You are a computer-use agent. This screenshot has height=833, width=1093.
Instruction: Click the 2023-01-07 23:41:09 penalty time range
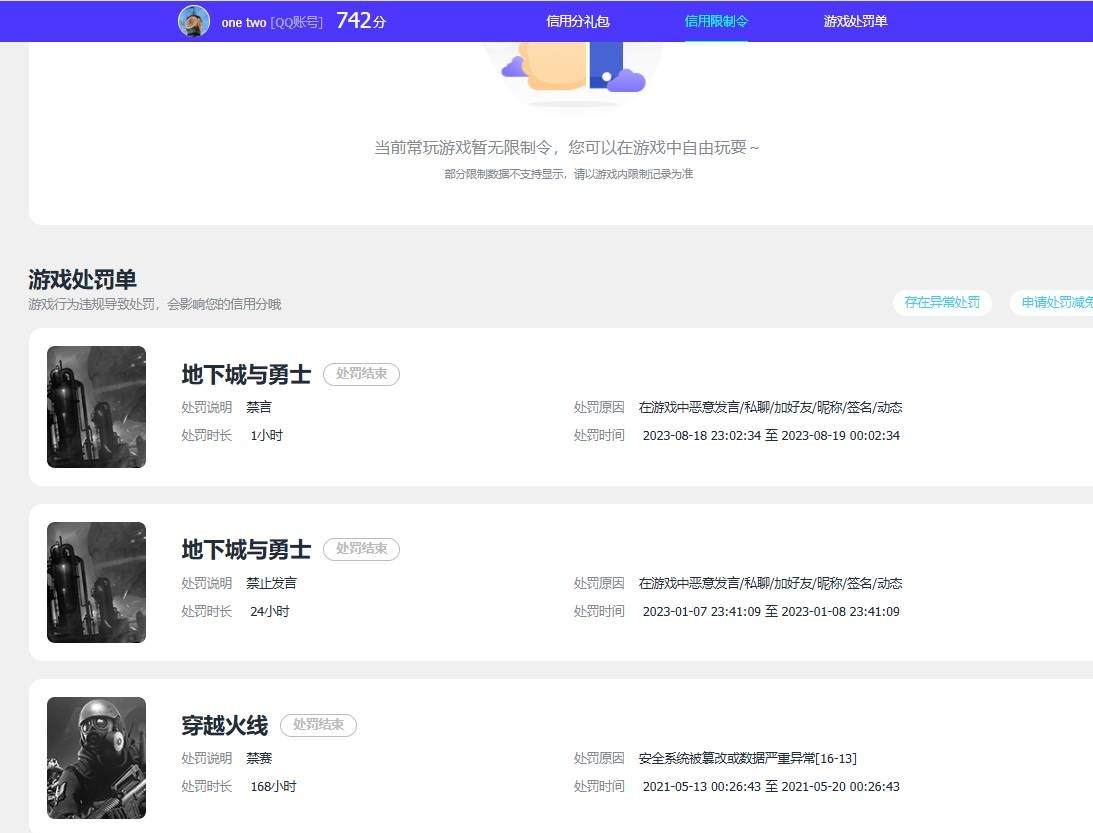(x=771, y=611)
